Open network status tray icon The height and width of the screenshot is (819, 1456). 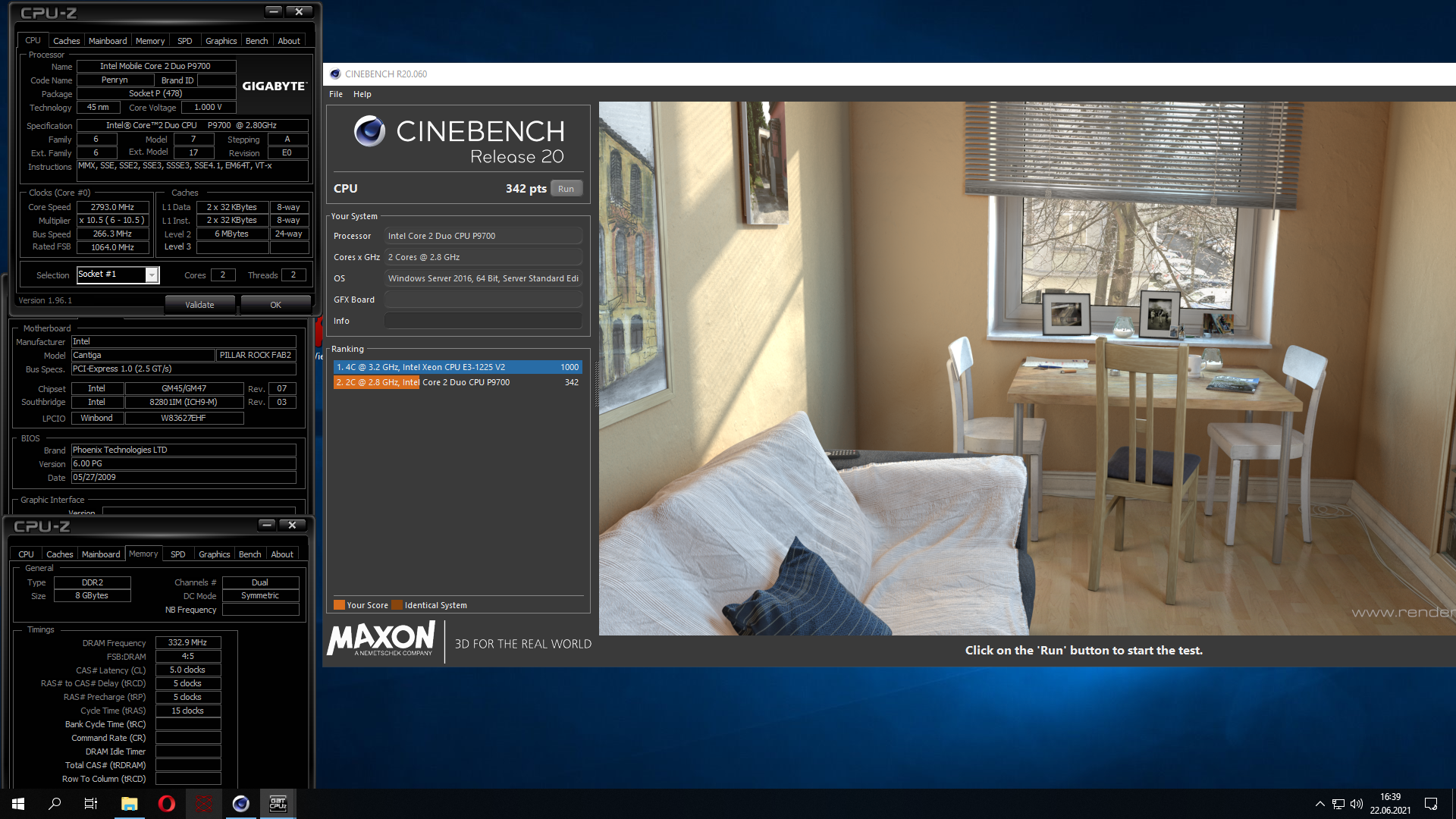coord(1338,804)
